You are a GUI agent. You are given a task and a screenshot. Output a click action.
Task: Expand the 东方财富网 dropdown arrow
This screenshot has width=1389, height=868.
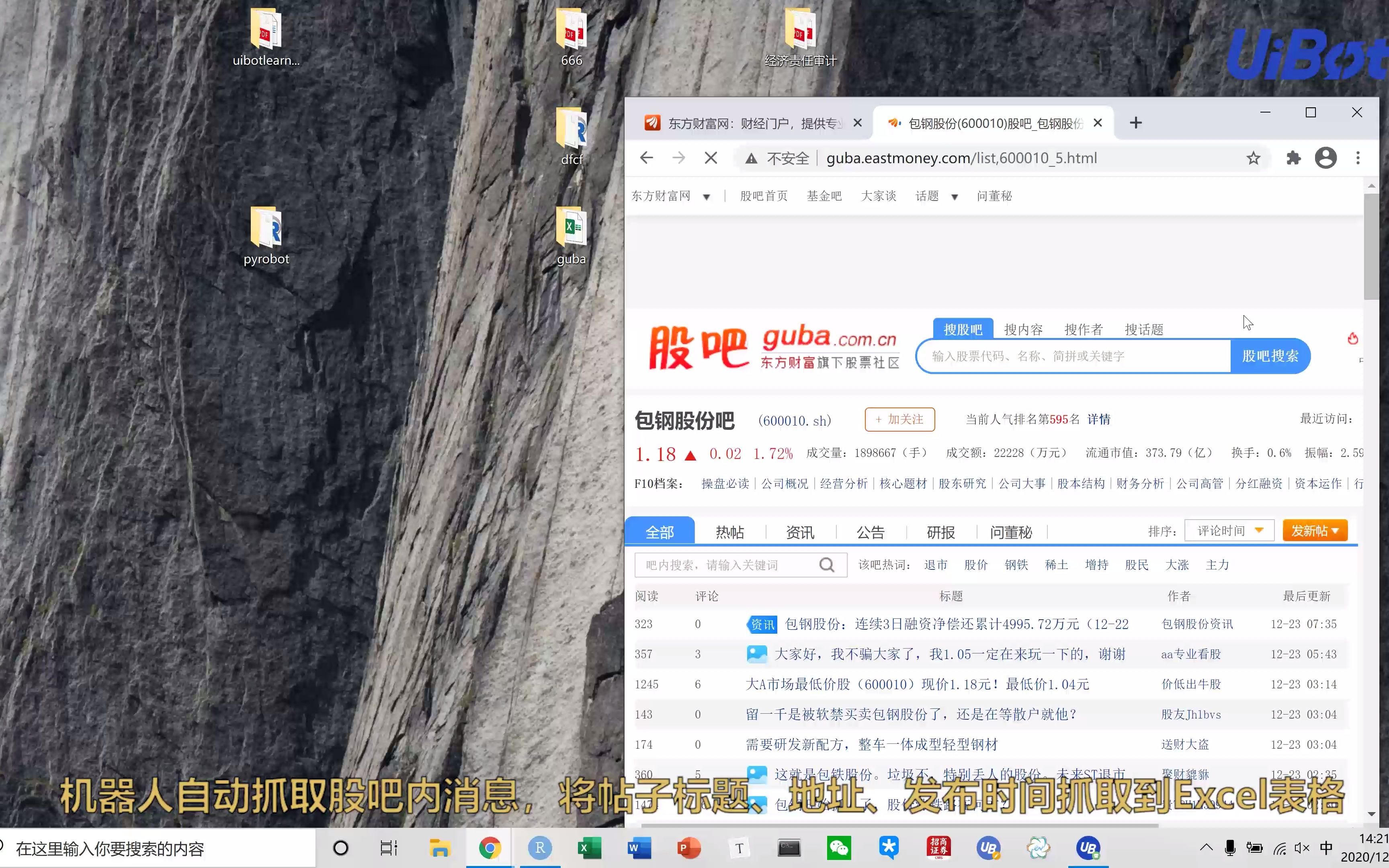[x=707, y=197]
